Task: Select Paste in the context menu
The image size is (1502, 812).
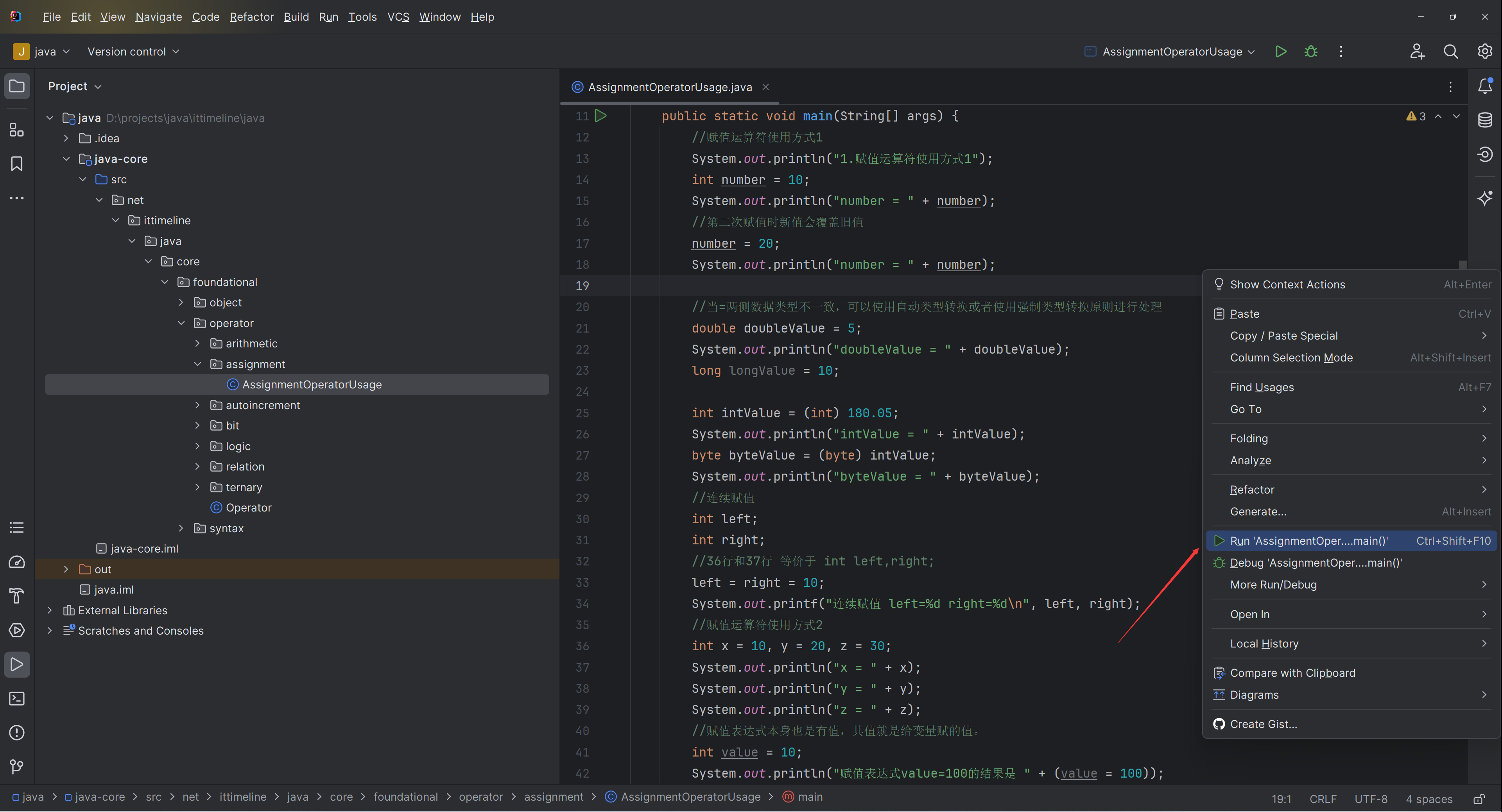Action: [x=1351, y=314]
